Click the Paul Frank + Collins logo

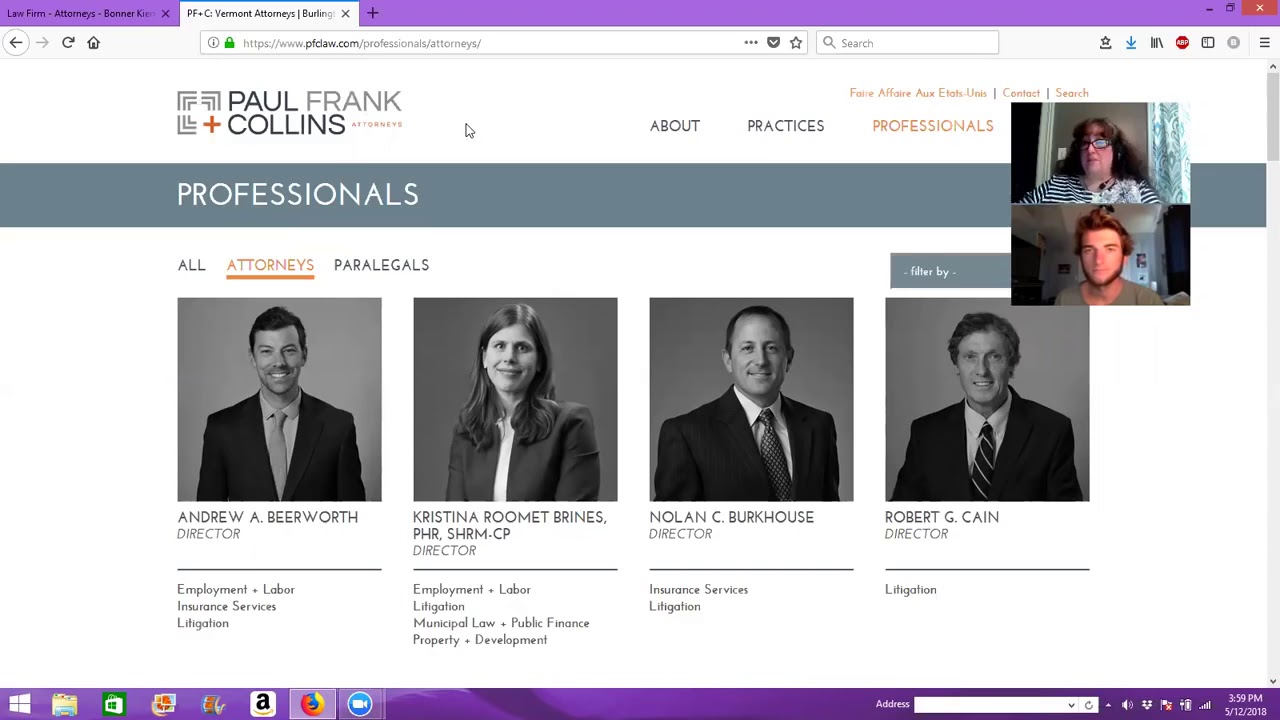(x=290, y=113)
